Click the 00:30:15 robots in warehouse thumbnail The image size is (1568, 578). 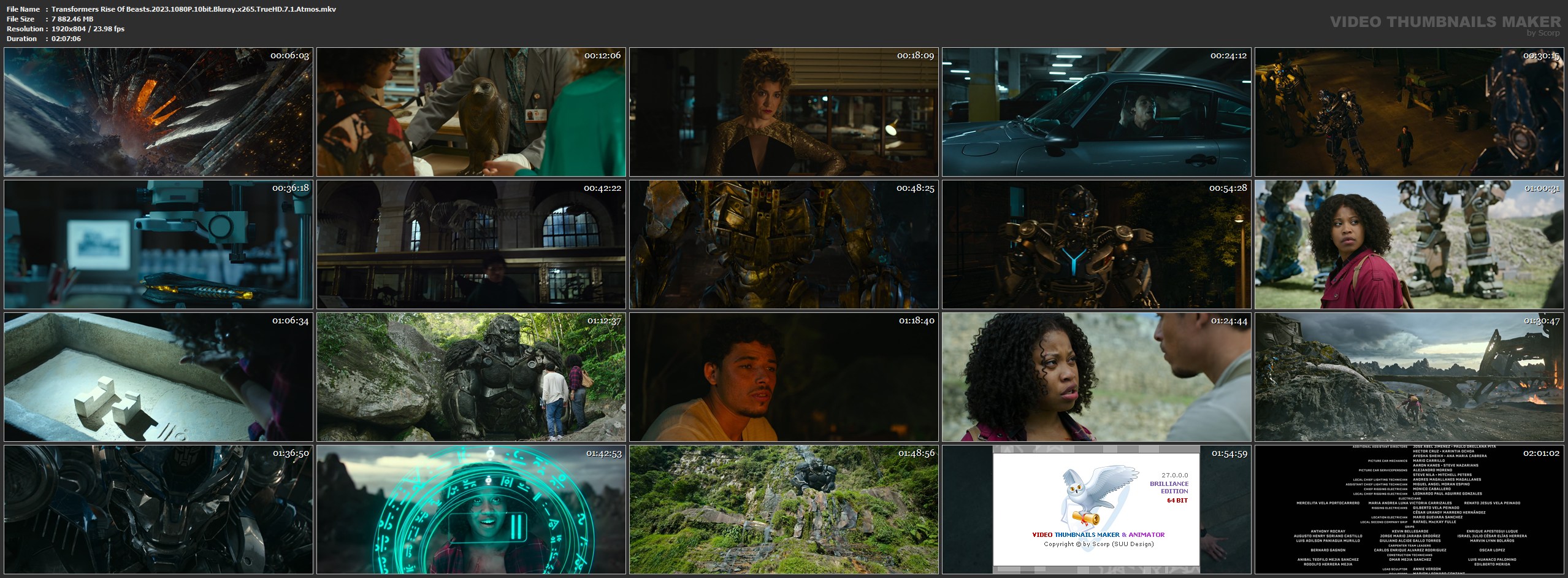1409,112
